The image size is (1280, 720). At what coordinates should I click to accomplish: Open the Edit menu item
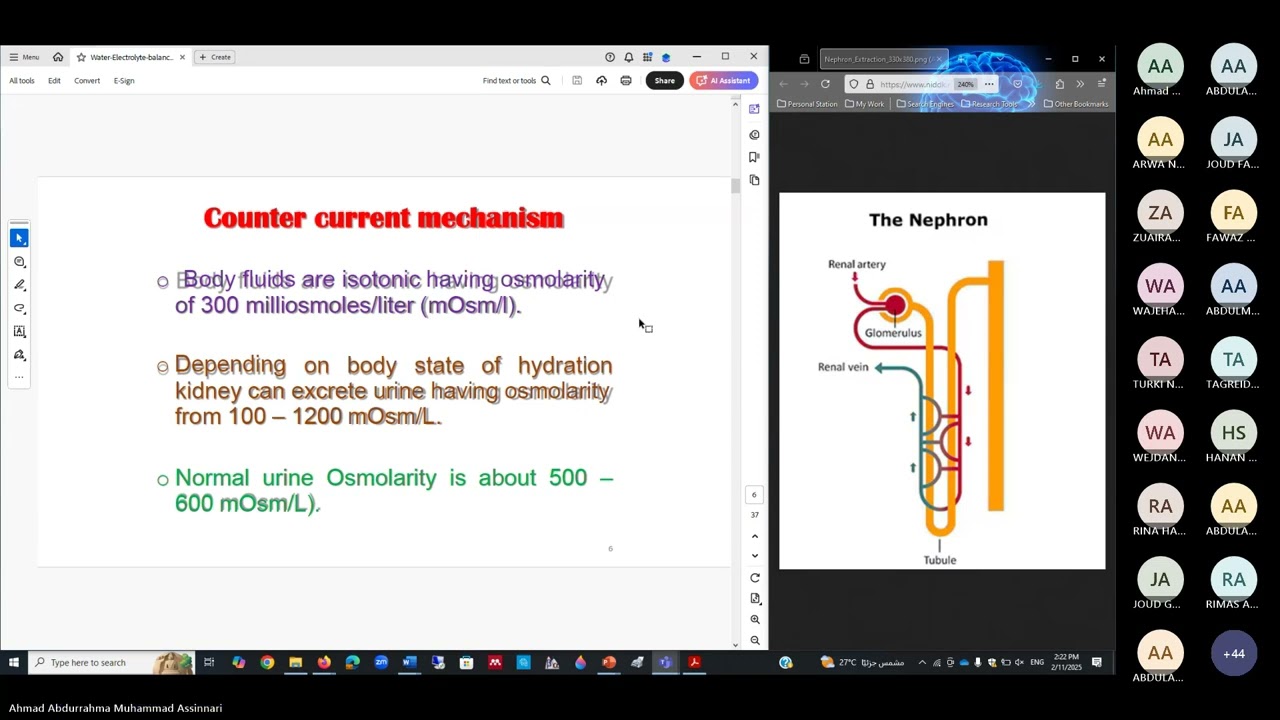tap(54, 81)
